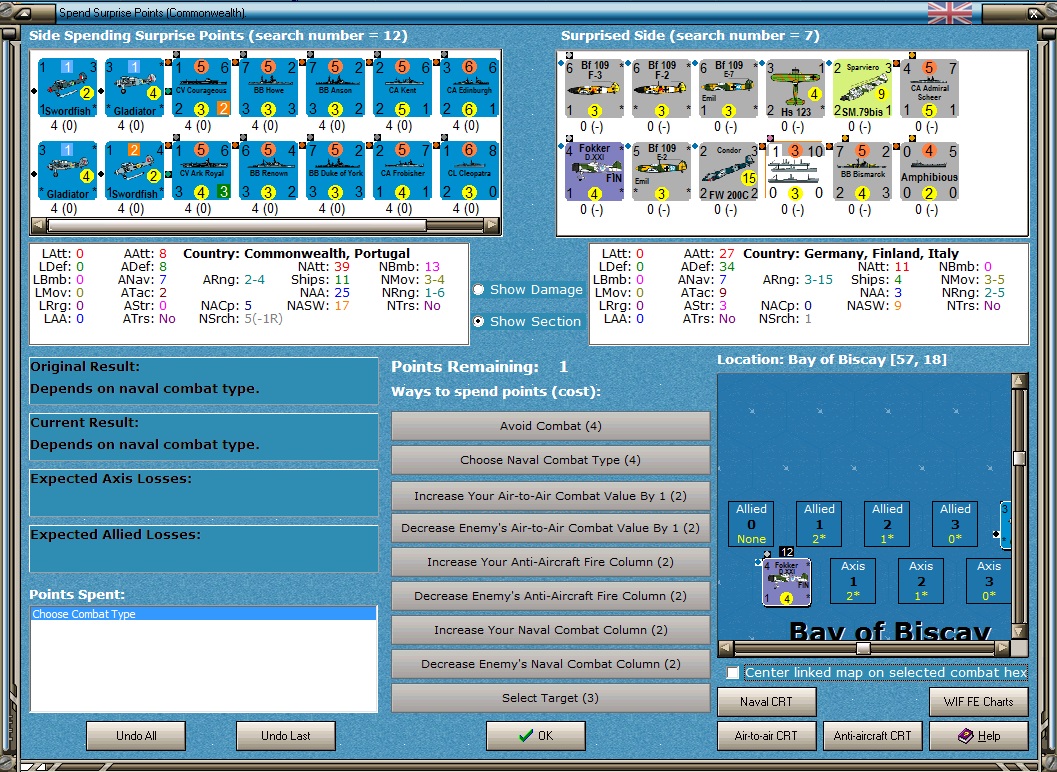1057x772 pixels.
Task: Select the Amphibious unit counter
Action: click(929, 171)
